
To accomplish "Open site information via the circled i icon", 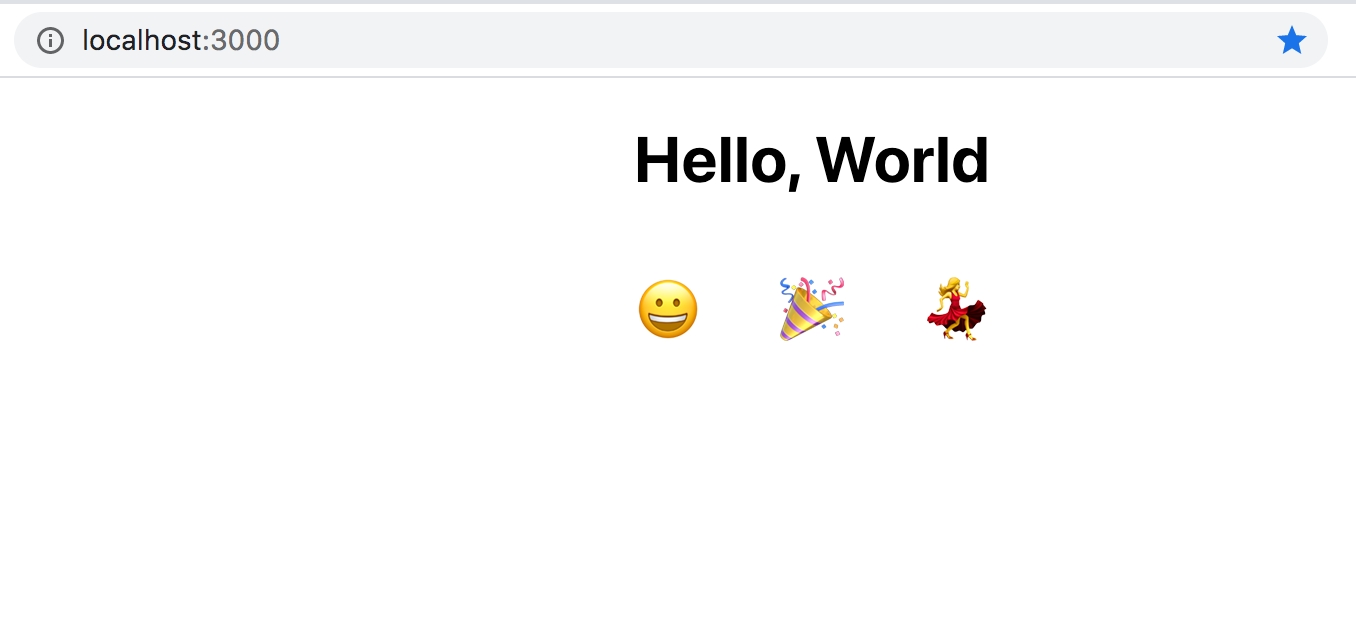I will tap(50, 40).
